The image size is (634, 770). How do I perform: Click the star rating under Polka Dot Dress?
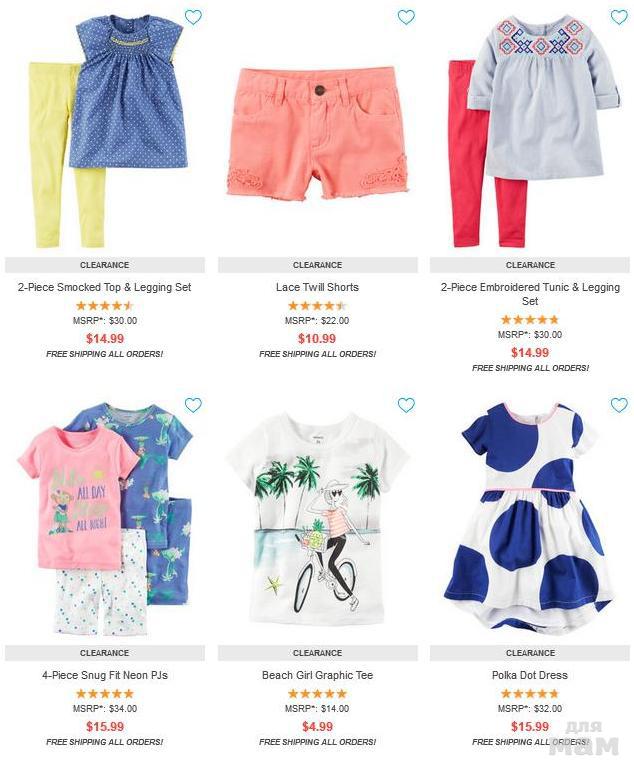(x=530, y=694)
